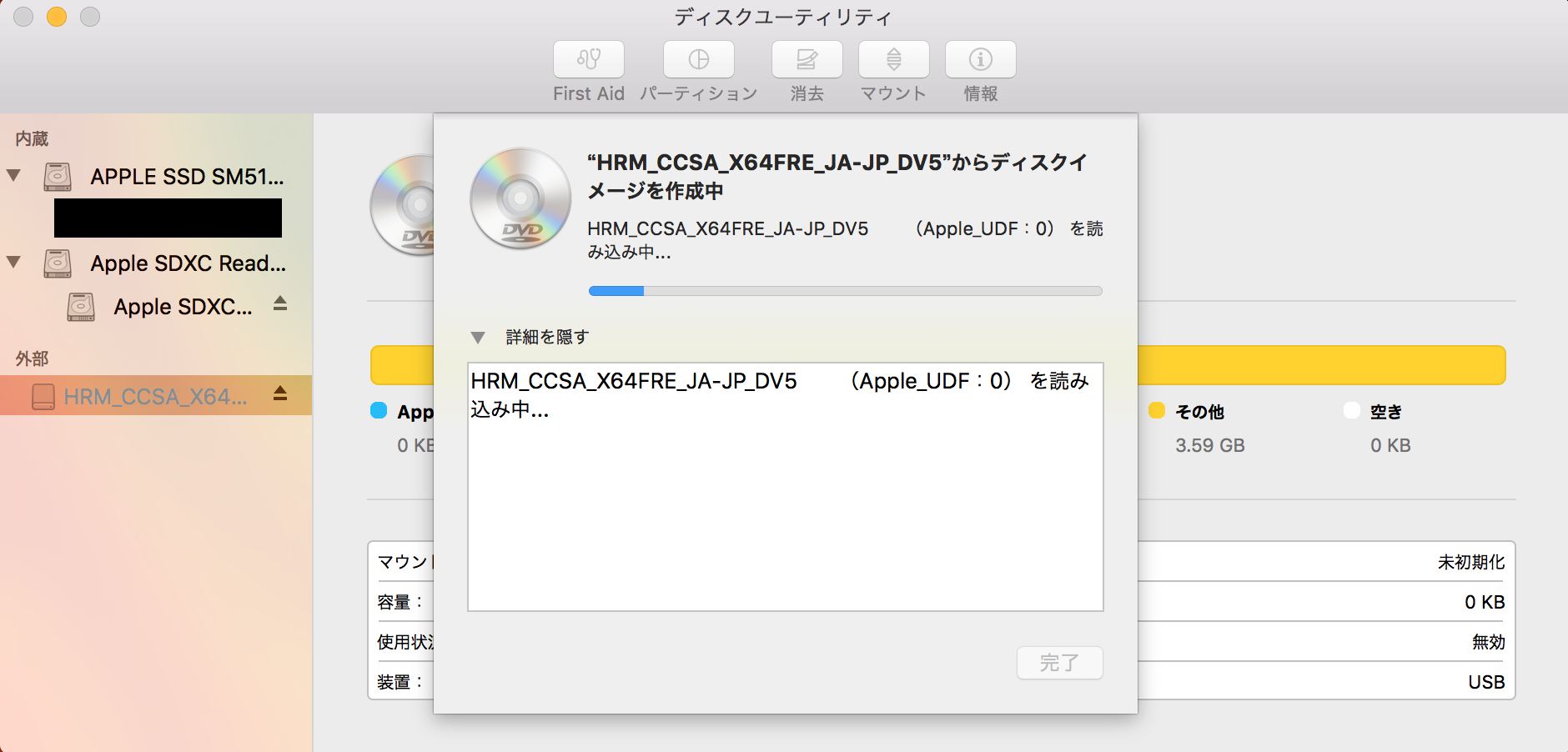1568x752 pixels.
Task: Click the Apple SDXC volume icon
Action: 81,307
